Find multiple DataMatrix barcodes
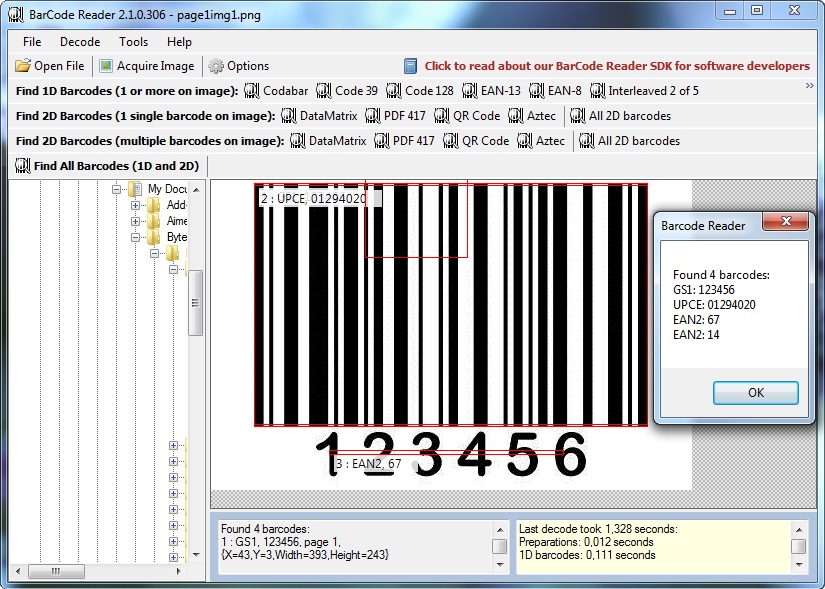 click(328, 141)
